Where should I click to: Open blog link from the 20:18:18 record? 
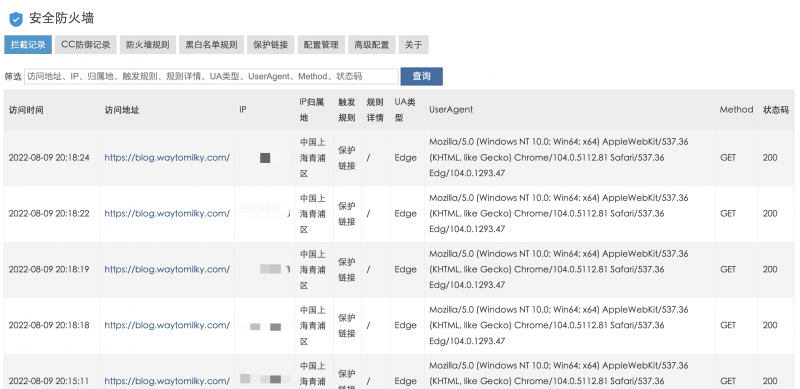pos(167,325)
